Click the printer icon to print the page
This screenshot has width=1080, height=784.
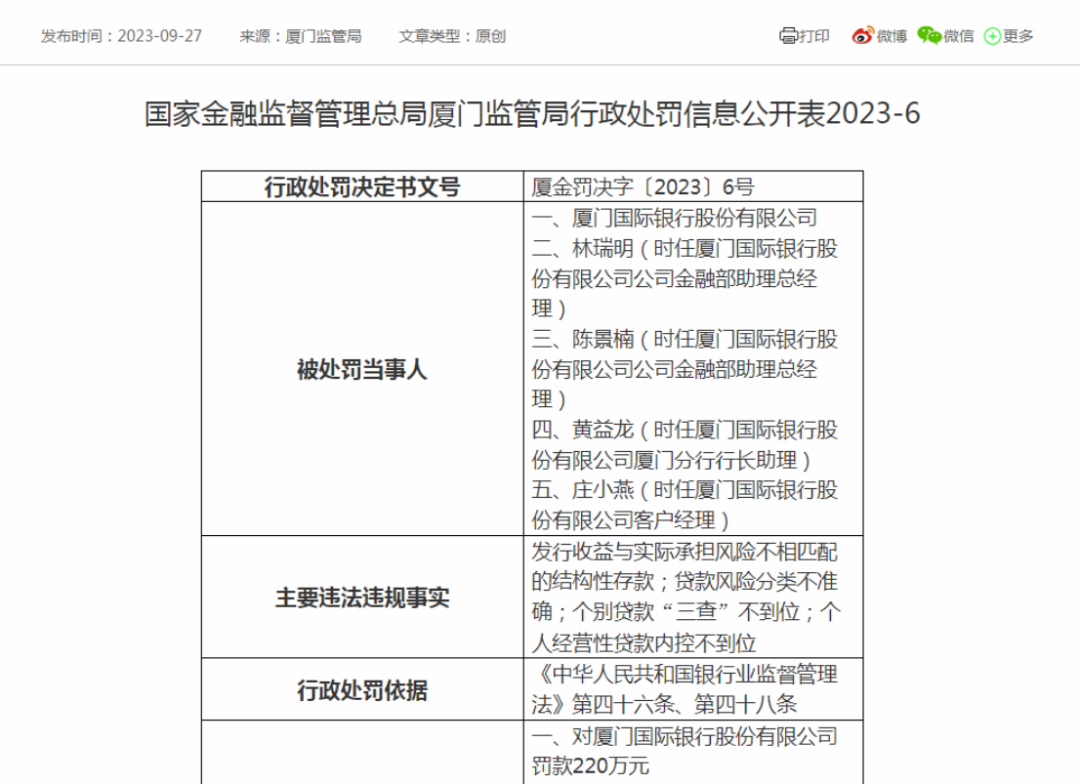tap(788, 36)
